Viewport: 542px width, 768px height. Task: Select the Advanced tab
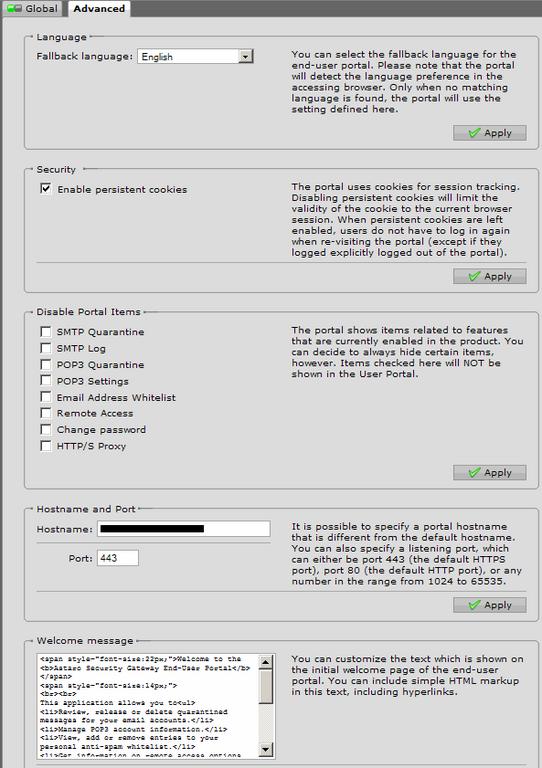[99, 9]
